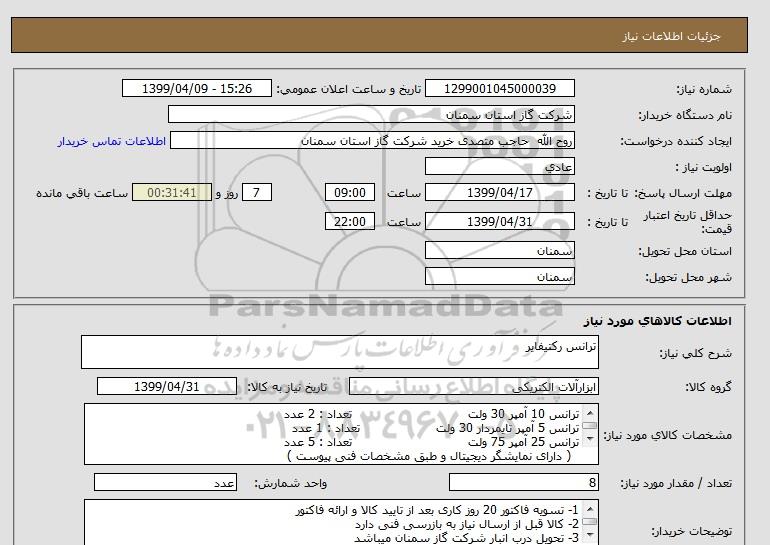Click the text ساعت باقی مانده
Viewport: 770px width, 545px height.
[82, 193]
